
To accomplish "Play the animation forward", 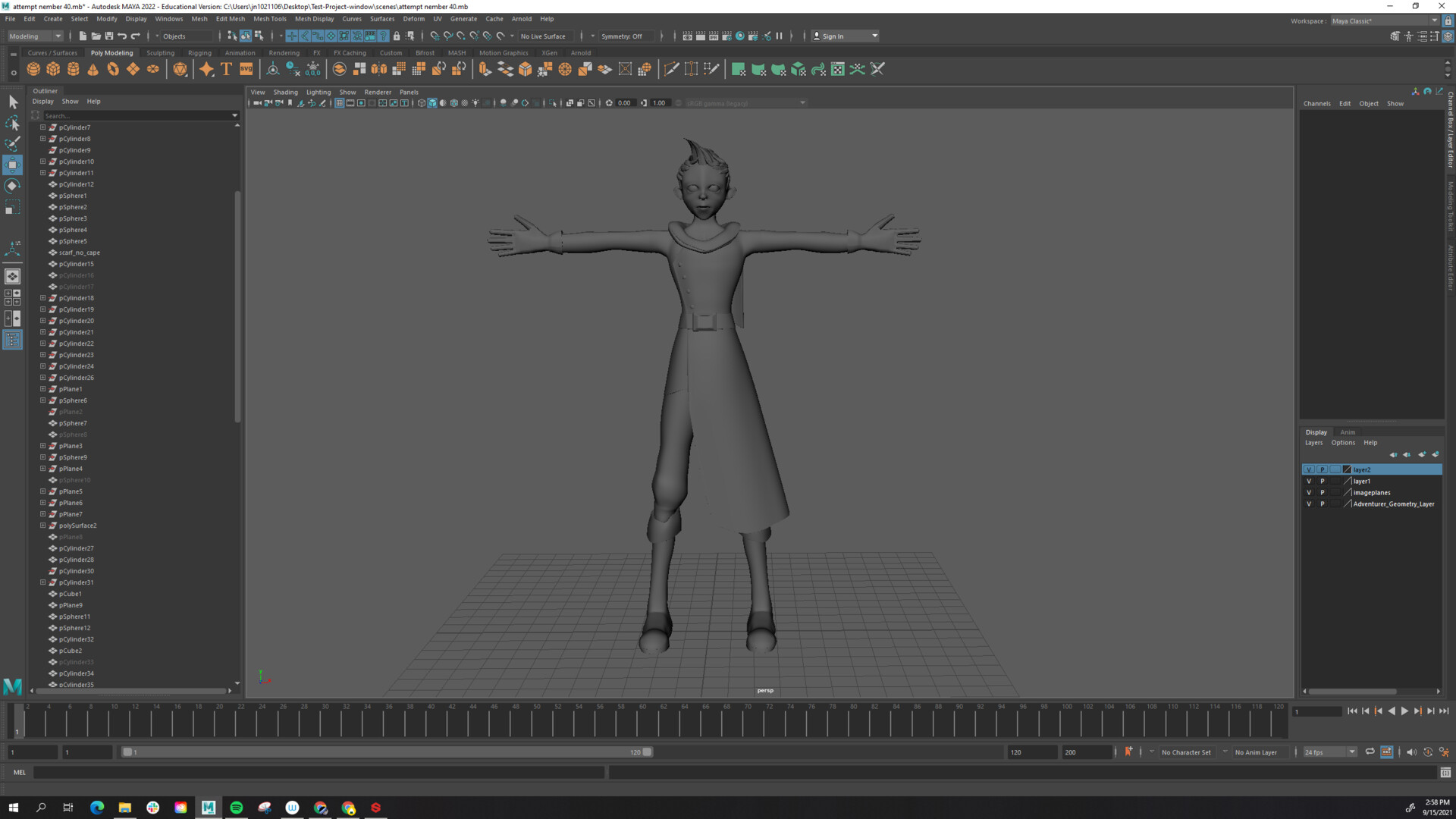I will tap(1404, 711).
